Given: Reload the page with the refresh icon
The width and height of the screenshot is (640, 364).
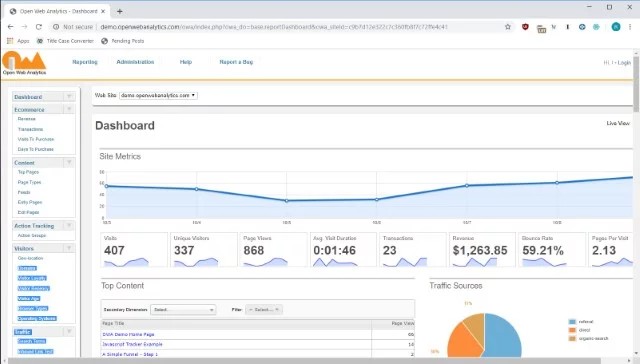Looking at the screenshot, I should [x=39, y=27].
